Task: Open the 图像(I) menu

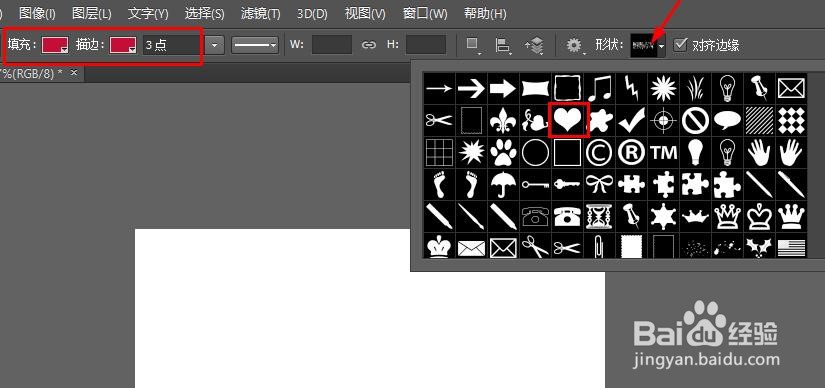Action: tap(37, 13)
